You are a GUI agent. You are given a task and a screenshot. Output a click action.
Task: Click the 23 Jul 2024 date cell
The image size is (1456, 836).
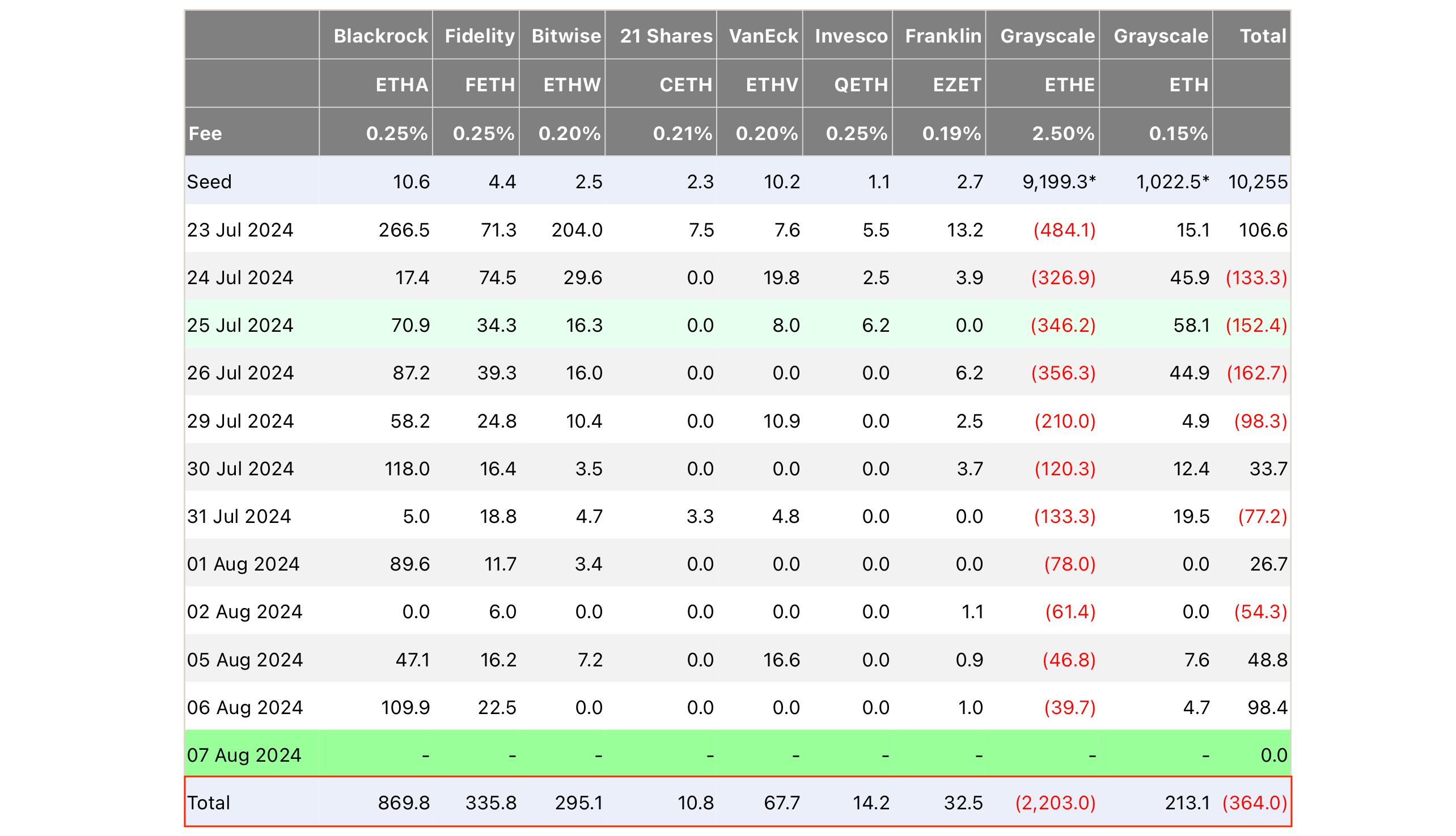click(x=240, y=230)
